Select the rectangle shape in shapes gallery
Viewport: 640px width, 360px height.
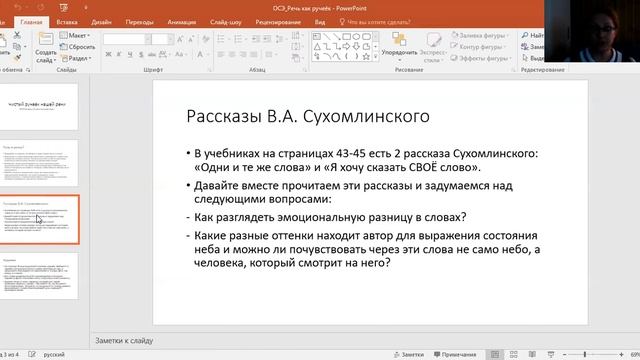pos(346,37)
